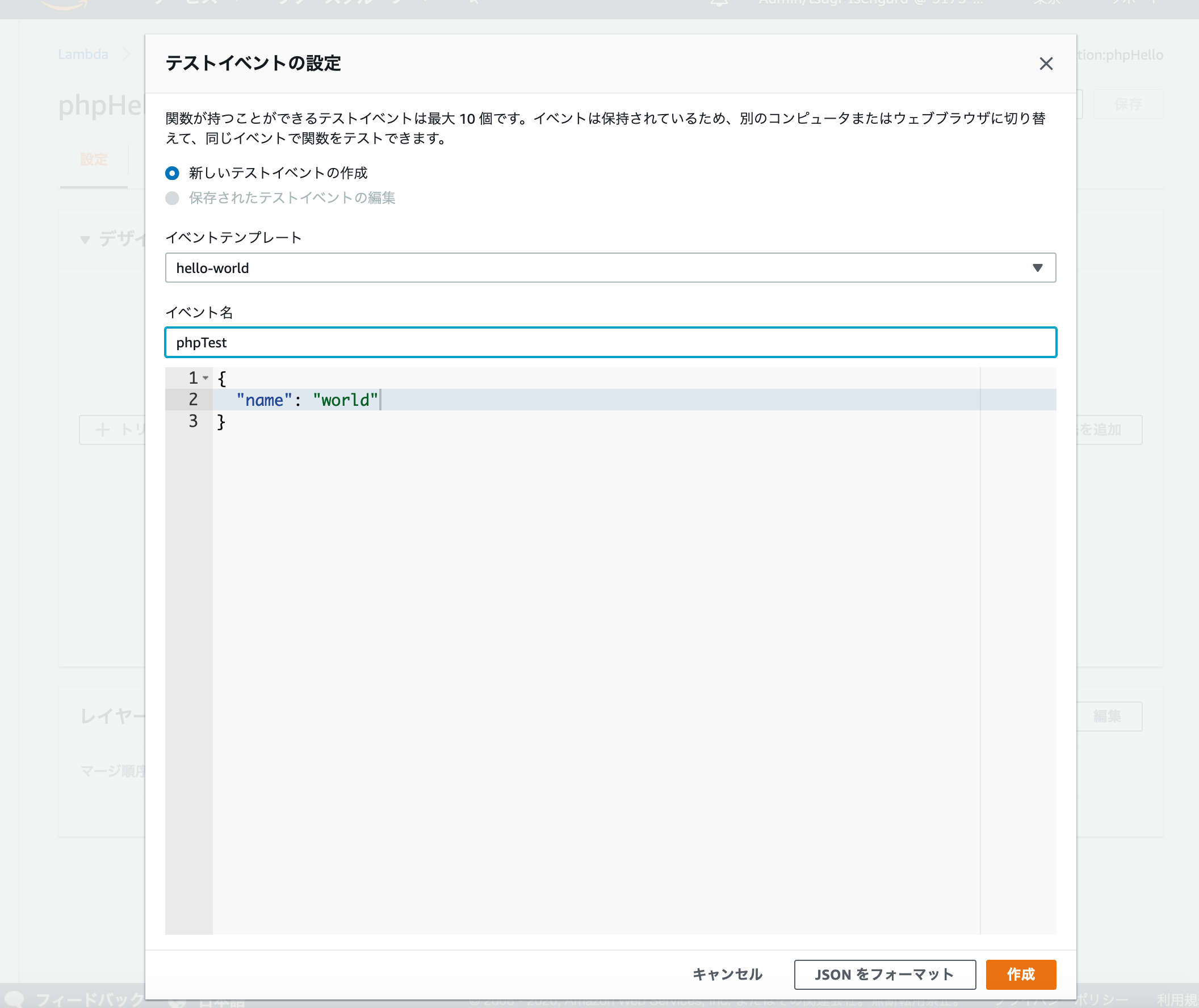
Task: Place cursor on "world" value in editor
Action: pos(345,400)
